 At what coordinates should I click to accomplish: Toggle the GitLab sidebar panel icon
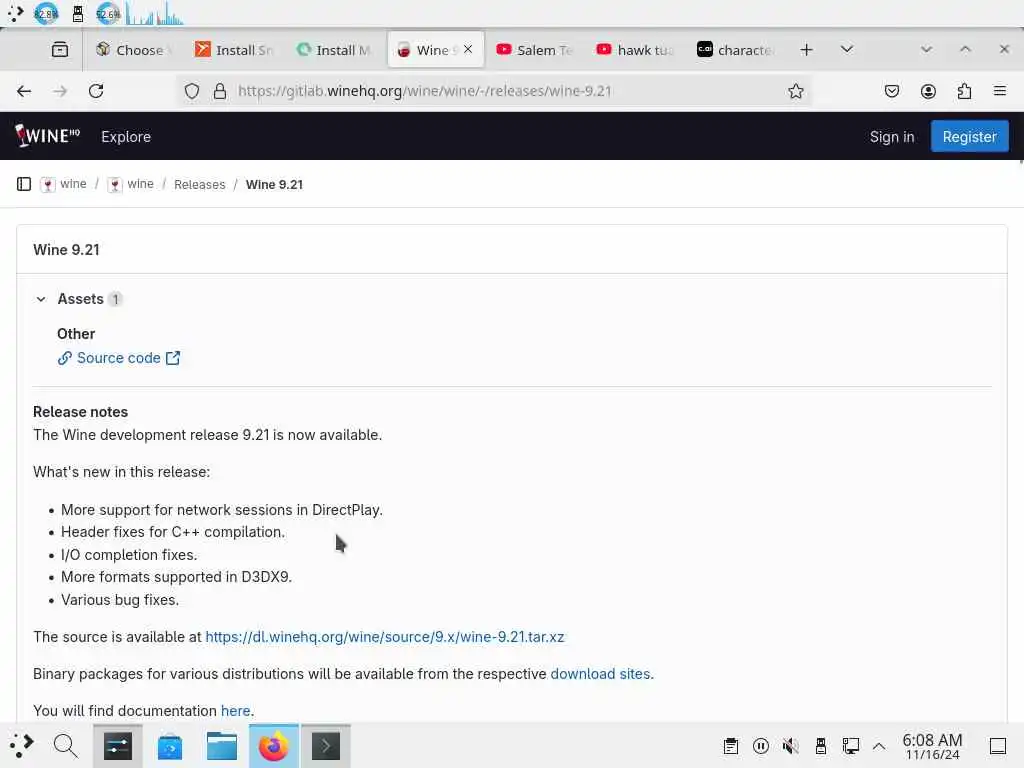tap(24, 184)
